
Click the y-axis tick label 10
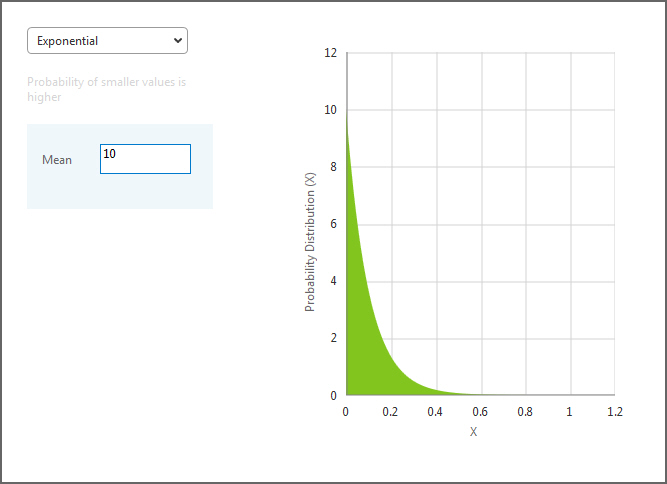pyautogui.click(x=331, y=110)
